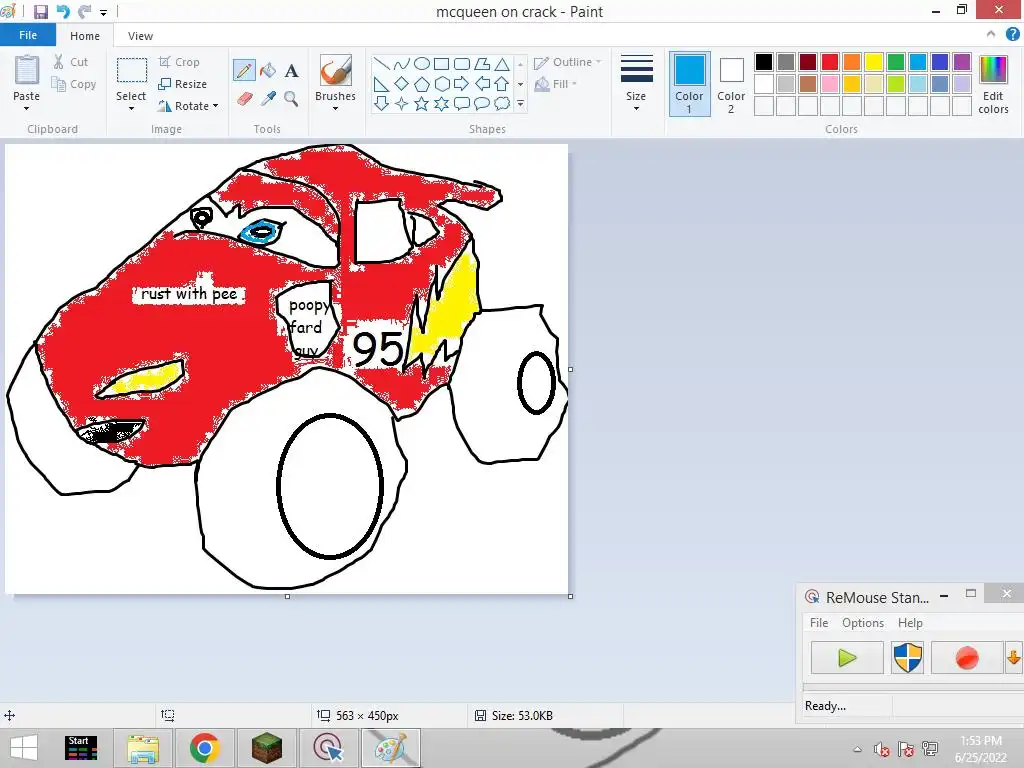
Task: Redo the last undone action
Action: click(84, 12)
